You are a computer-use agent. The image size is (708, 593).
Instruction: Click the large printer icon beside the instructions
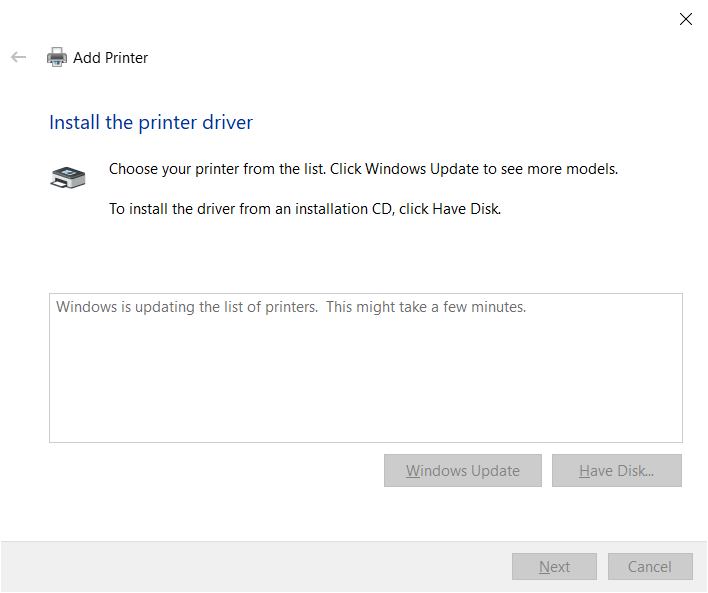[68, 177]
